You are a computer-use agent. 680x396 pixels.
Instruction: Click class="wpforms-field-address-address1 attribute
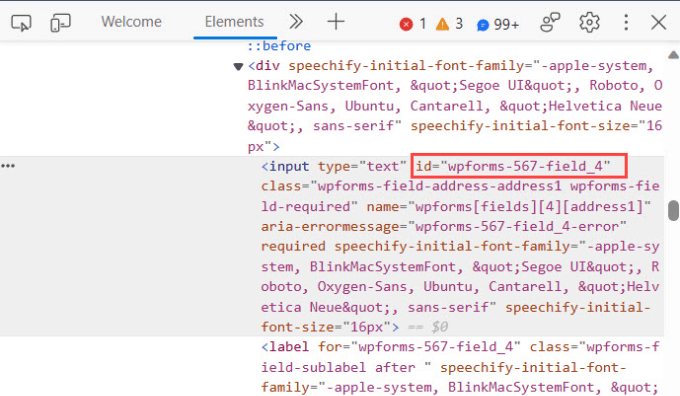tap(411, 186)
